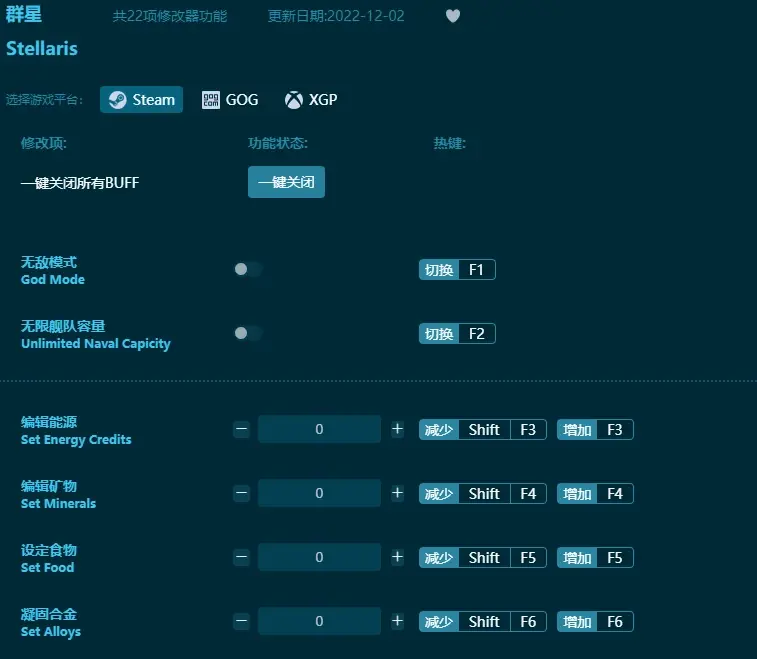Decrease Set Food with minus button
Screen dimensions: 757x659
point(241,557)
